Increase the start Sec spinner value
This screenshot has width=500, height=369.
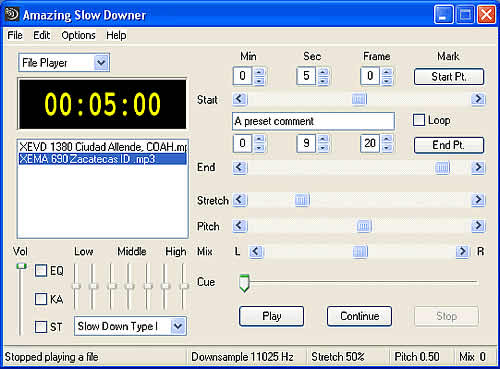(323, 72)
